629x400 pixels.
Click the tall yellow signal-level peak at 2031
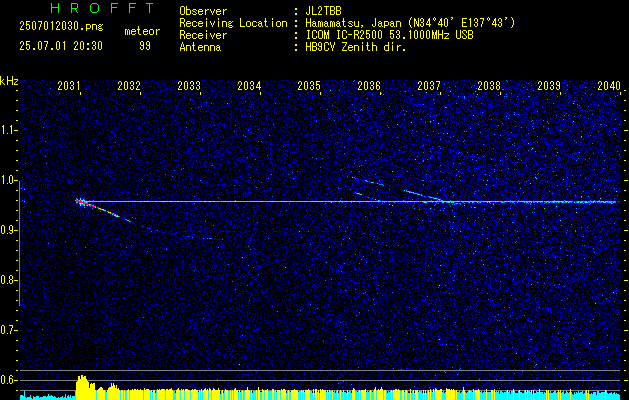point(82,387)
